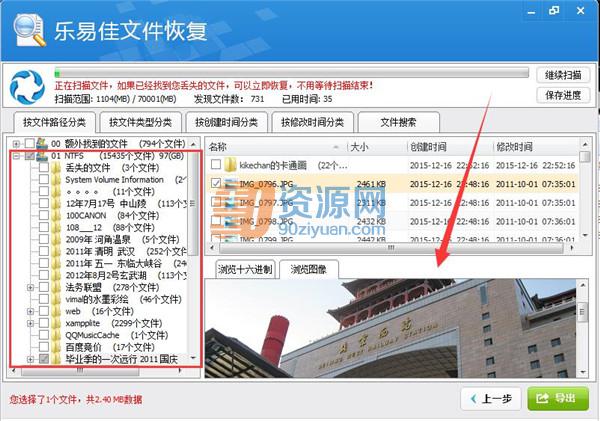Check the 100CANON folder checkbox
Image resolution: width=600 pixels, height=421 pixels.
coord(44,215)
